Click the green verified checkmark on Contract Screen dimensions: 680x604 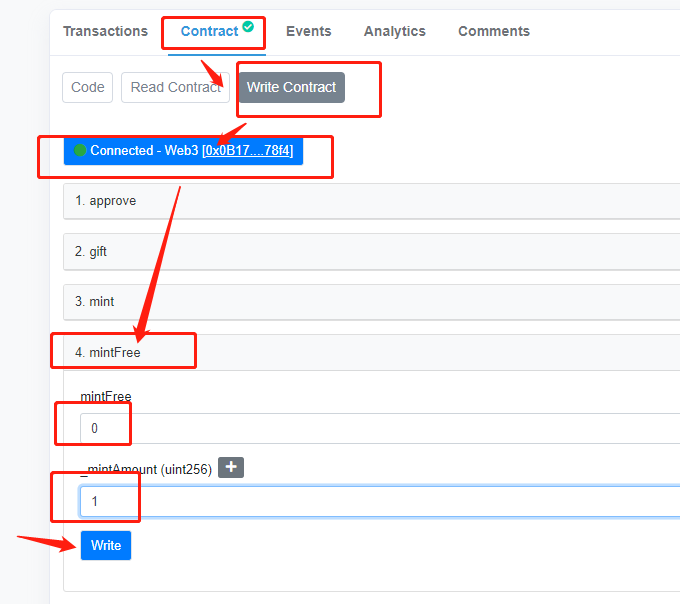click(x=248, y=26)
